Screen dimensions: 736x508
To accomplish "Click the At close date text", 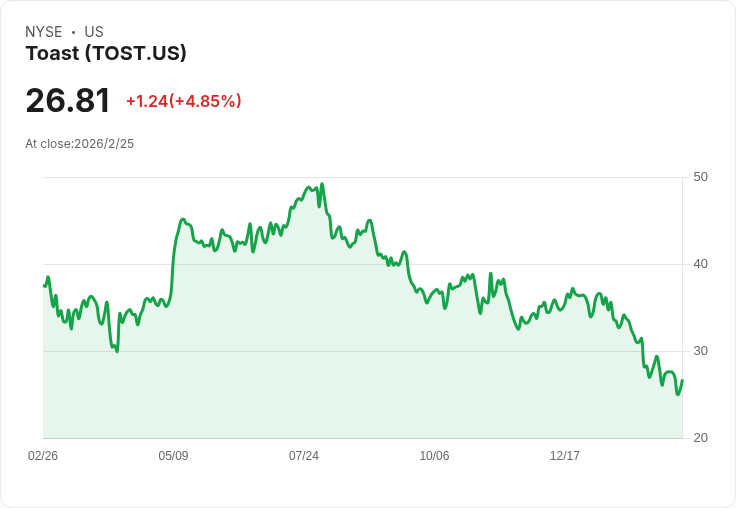I will coord(80,144).
